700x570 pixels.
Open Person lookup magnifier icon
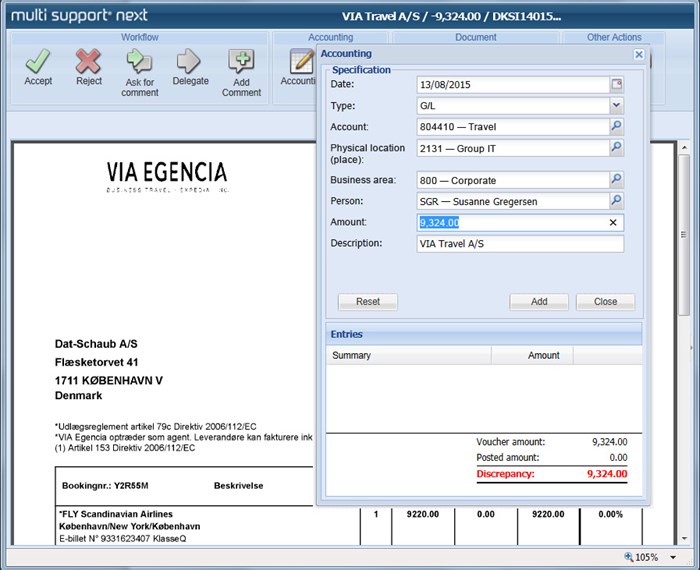(x=617, y=201)
